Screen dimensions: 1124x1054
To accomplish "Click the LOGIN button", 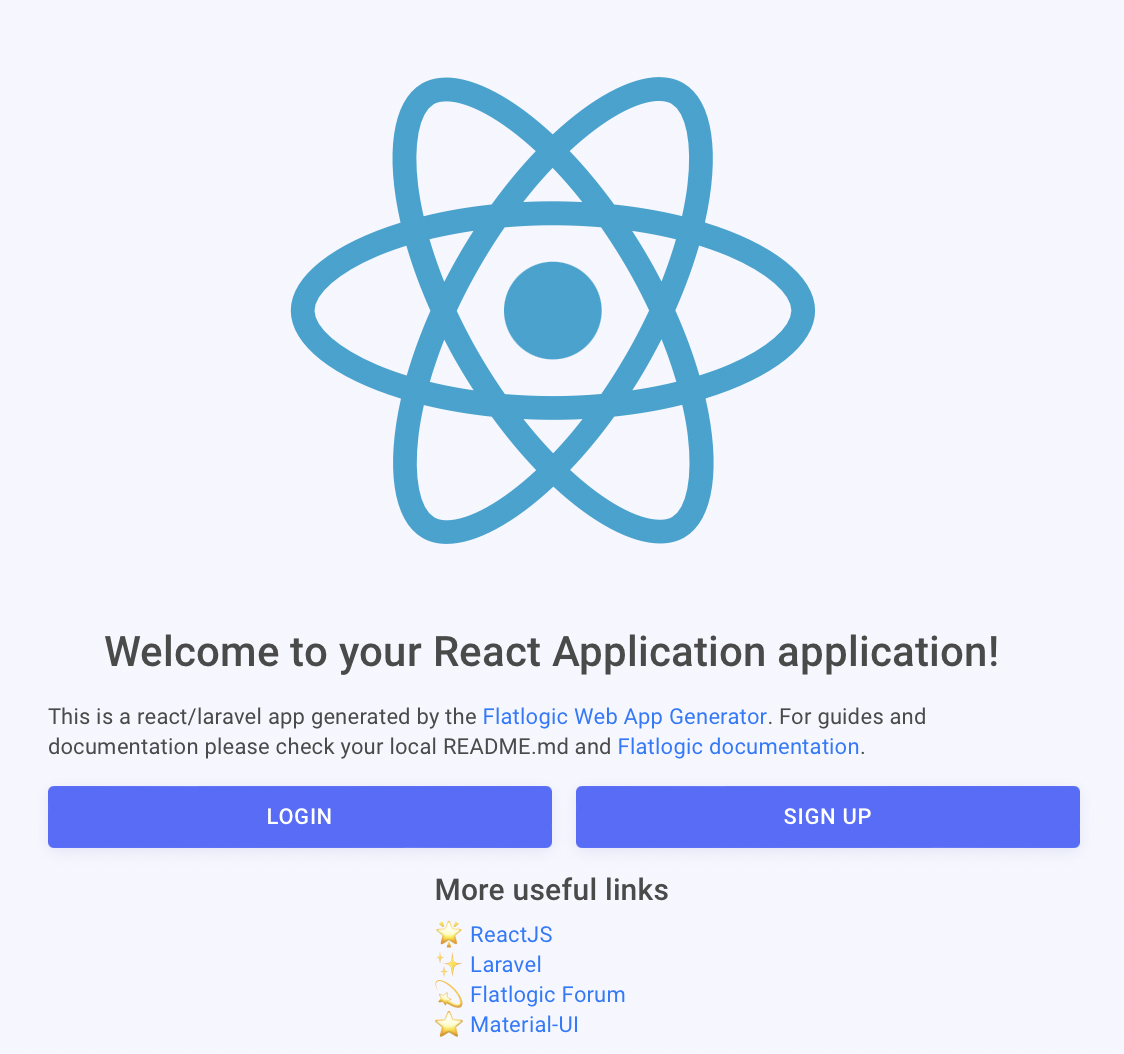I will coord(300,817).
